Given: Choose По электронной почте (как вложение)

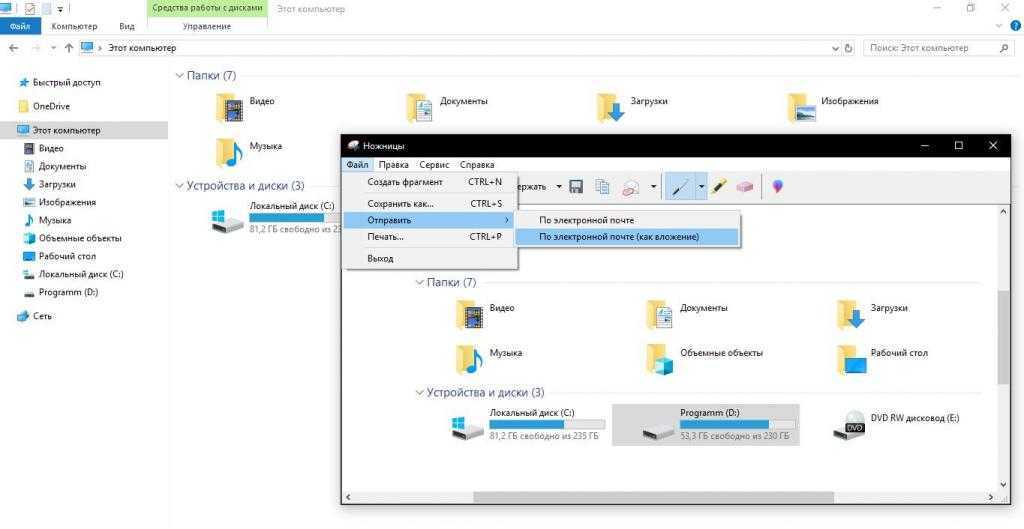Looking at the screenshot, I should pos(619,237).
